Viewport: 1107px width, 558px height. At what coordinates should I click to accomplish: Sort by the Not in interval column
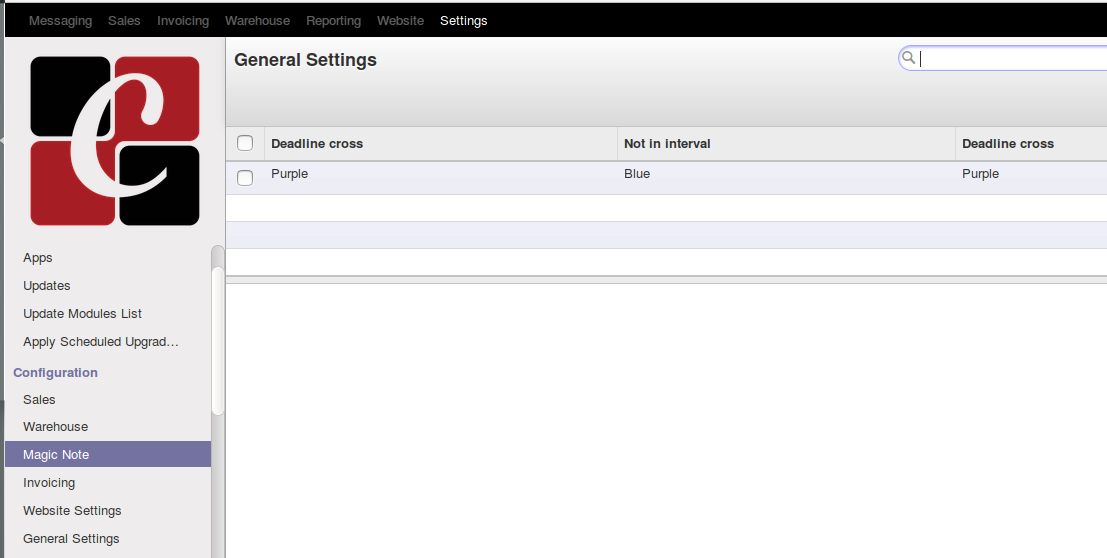[667, 143]
